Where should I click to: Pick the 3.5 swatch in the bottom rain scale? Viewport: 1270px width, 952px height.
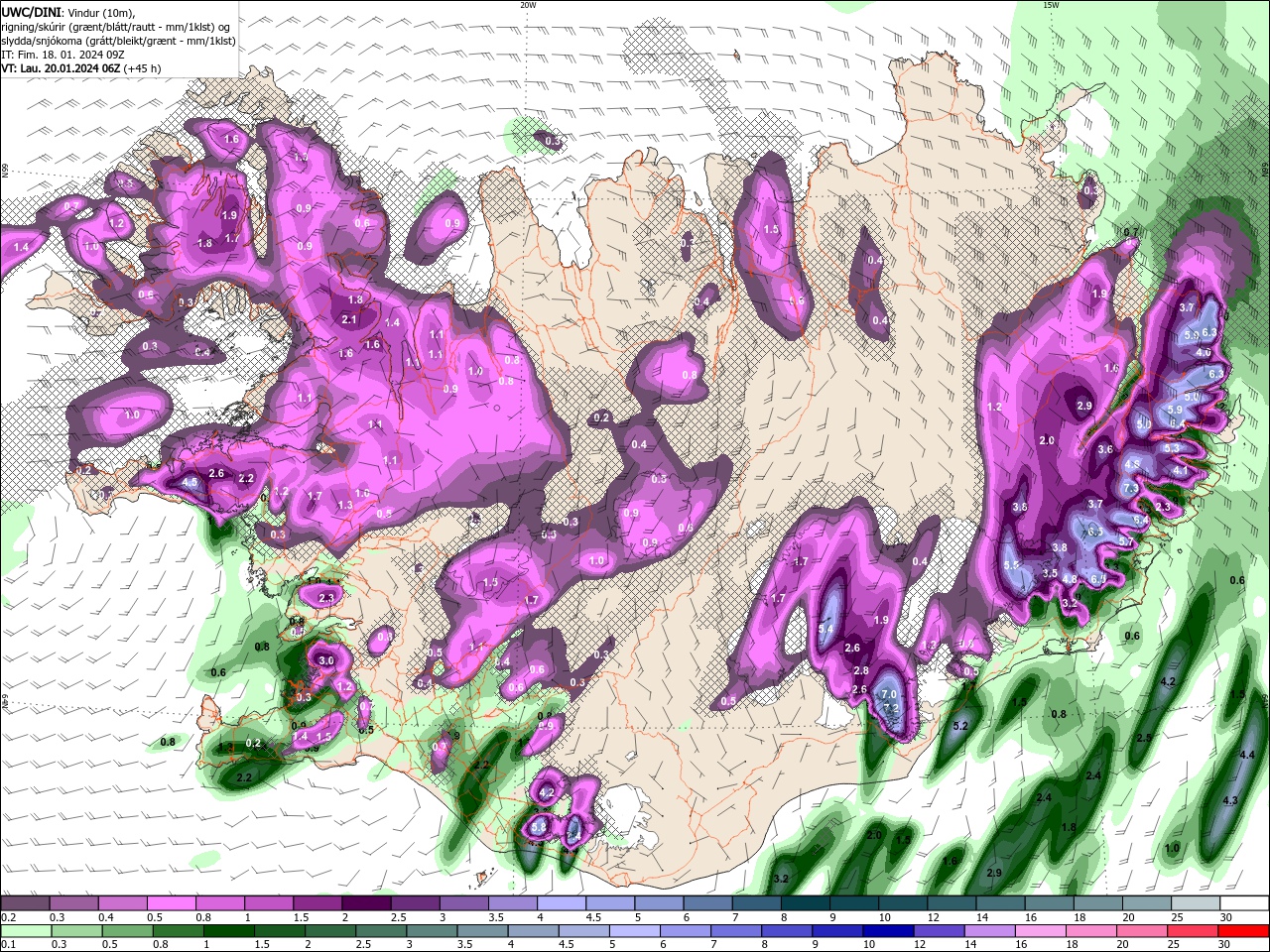482,931
